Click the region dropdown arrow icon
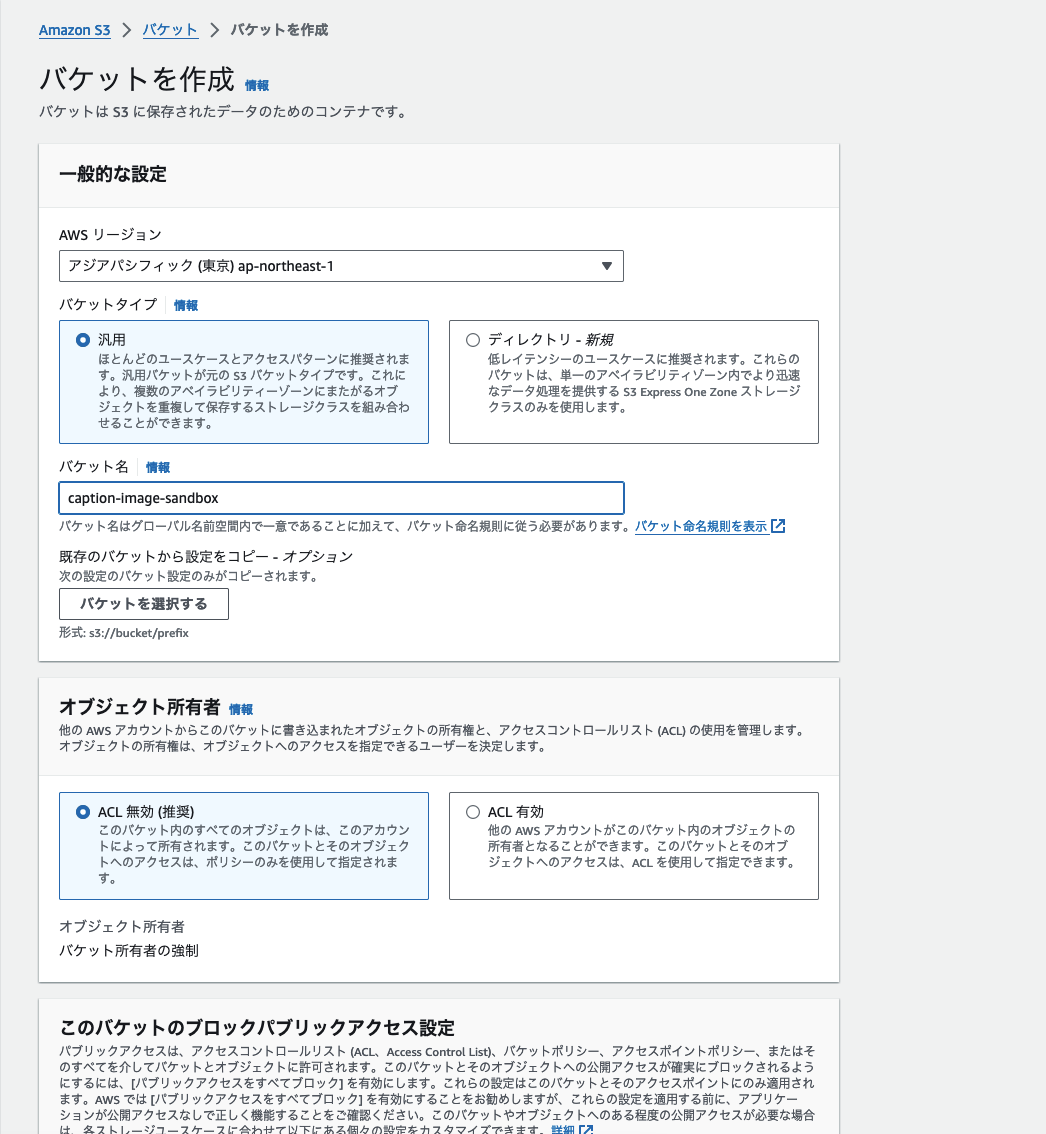 click(x=607, y=266)
